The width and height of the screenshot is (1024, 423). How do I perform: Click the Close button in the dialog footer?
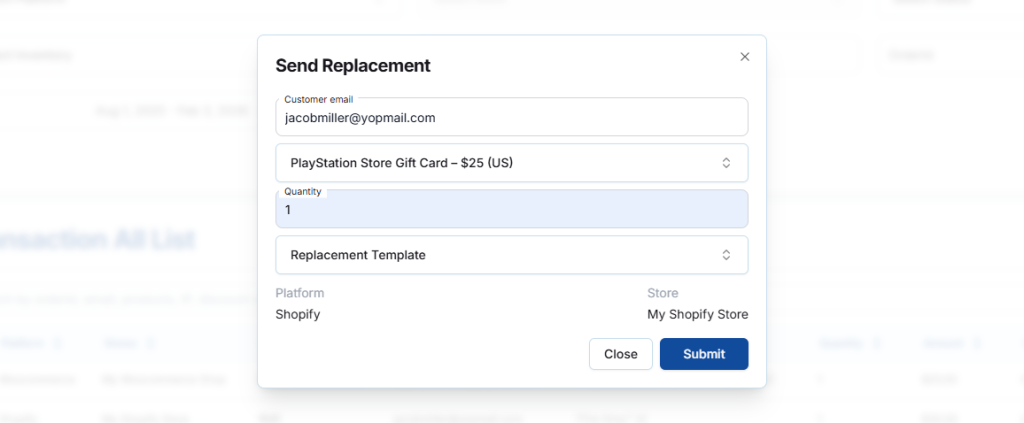click(620, 354)
